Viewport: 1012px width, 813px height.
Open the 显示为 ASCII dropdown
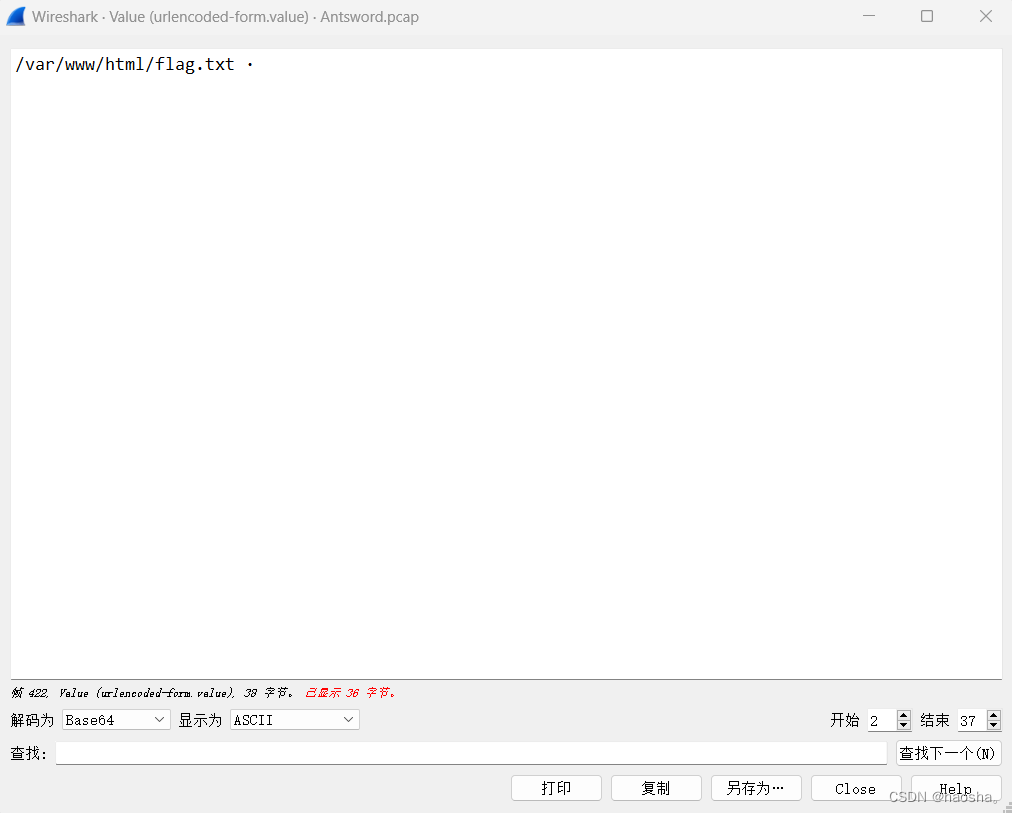[x=294, y=719]
